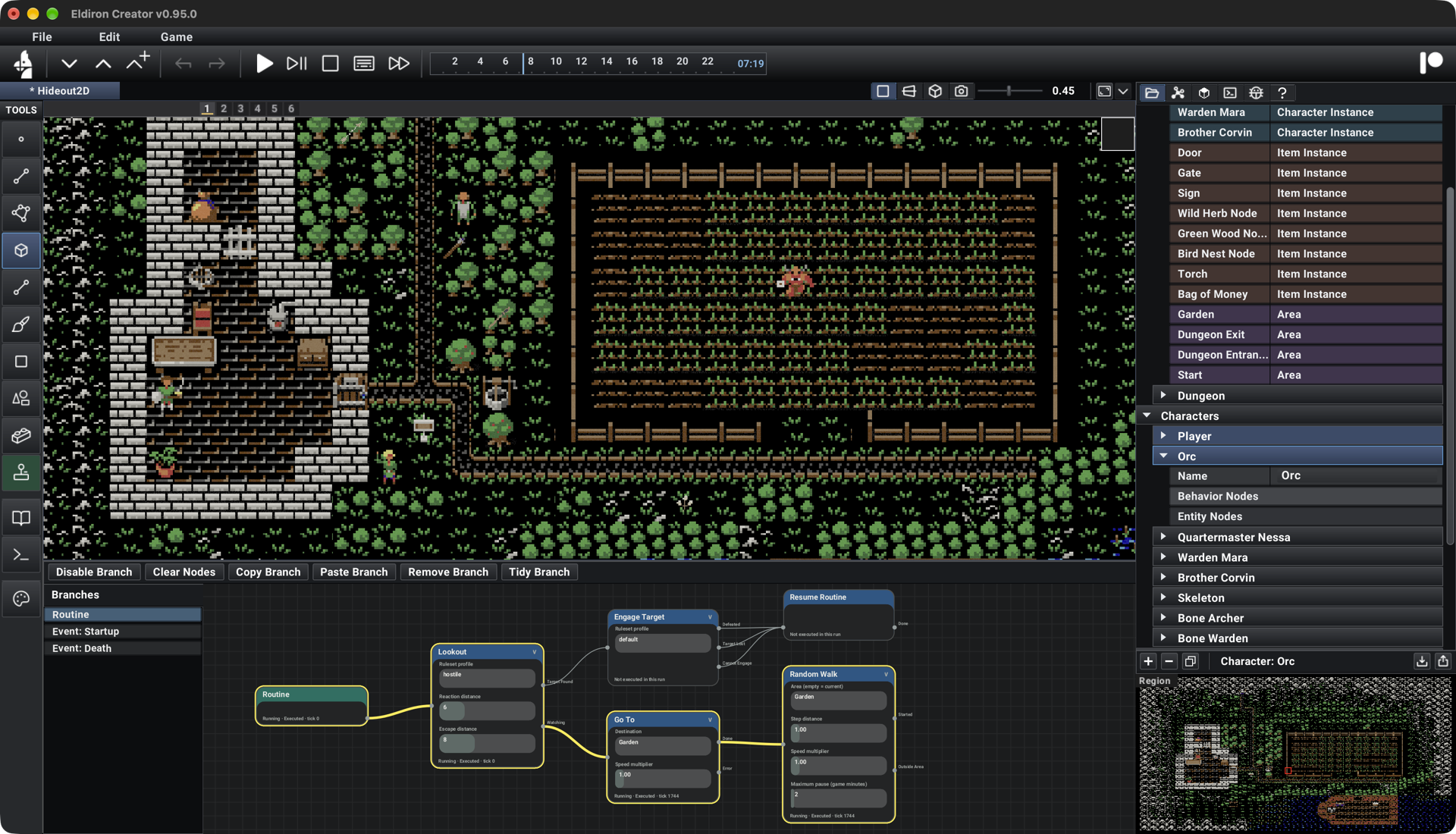Open the palette tool at sidebar bottom
This screenshot has height=834, width=1456.
[x=21, y=599]
